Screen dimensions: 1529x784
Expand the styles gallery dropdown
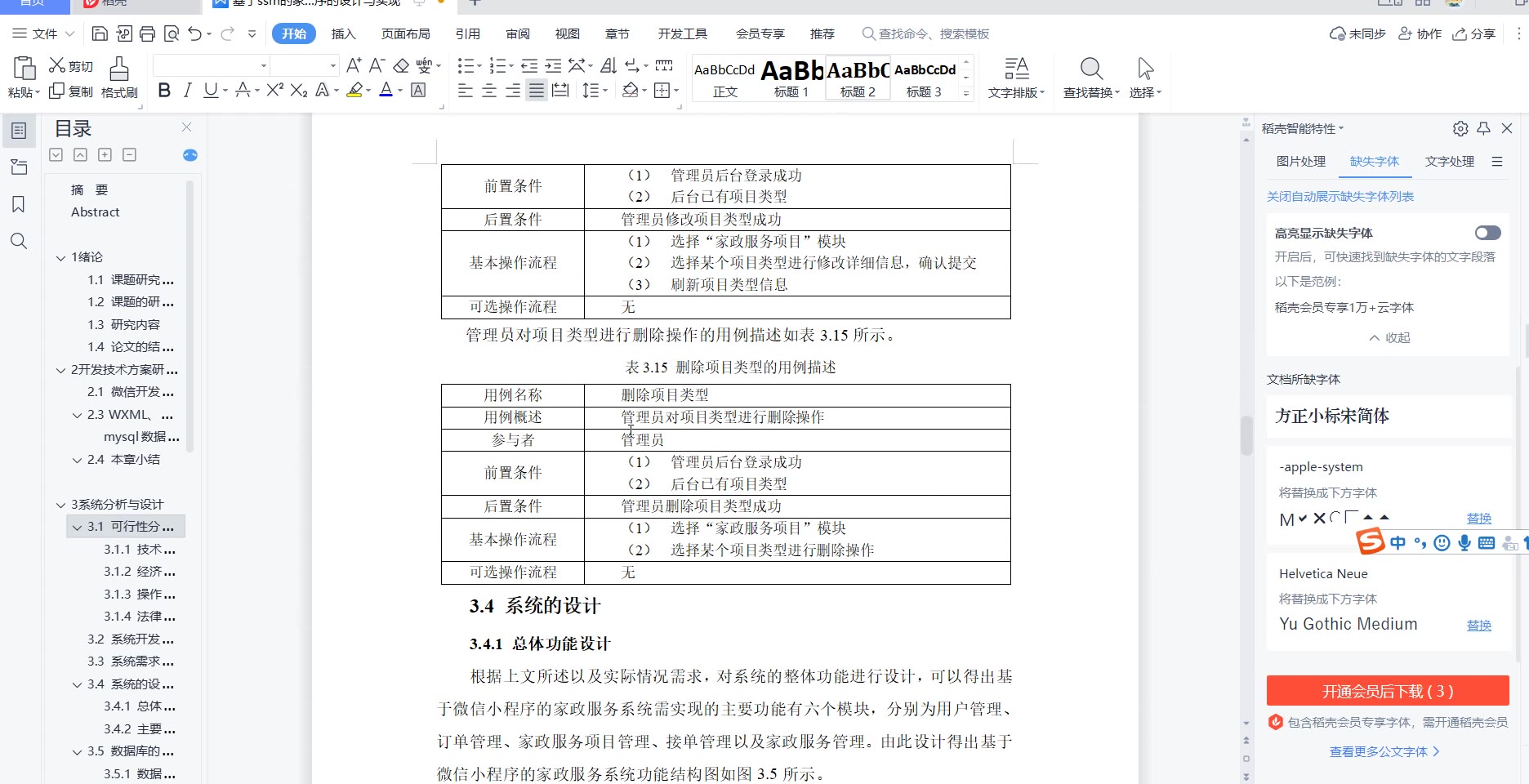pyautogui.click(x=966, y=93)
